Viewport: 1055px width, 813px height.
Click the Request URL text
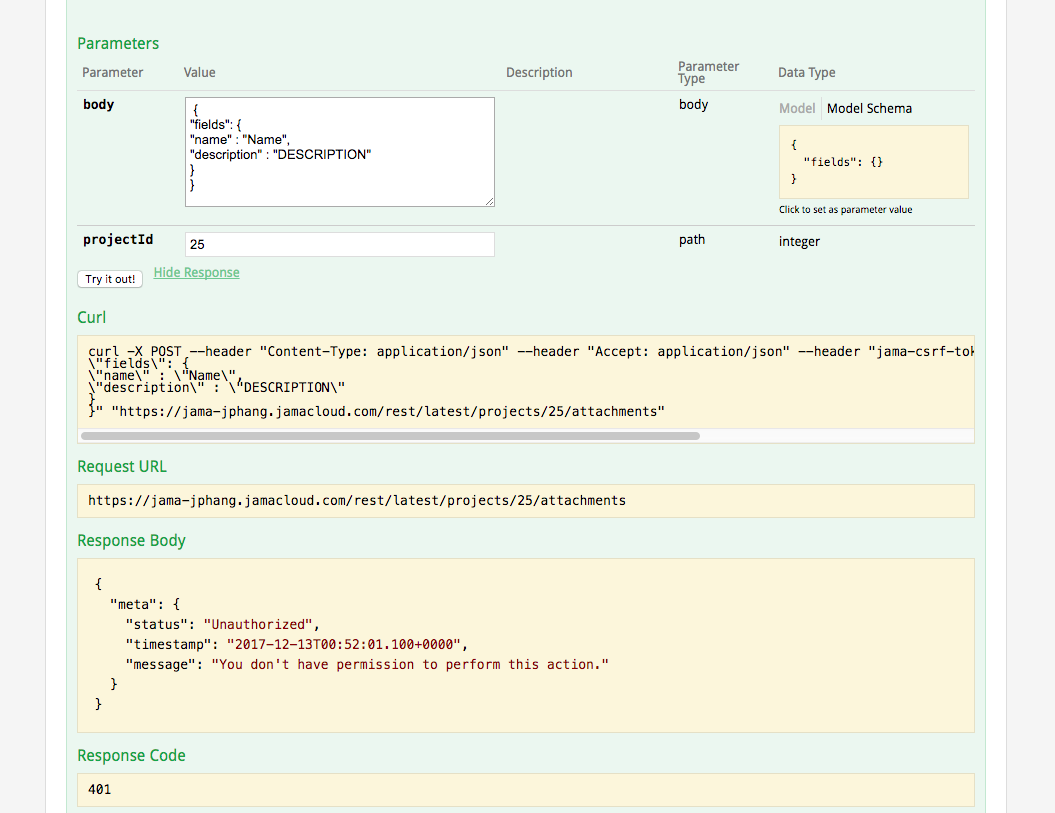pos(357,501)
